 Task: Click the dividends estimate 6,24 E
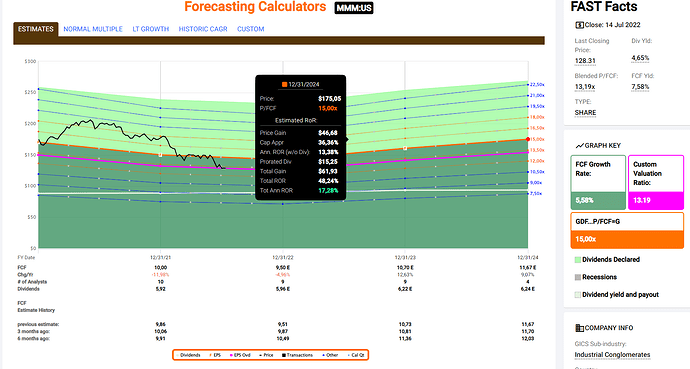click(528, 289)
